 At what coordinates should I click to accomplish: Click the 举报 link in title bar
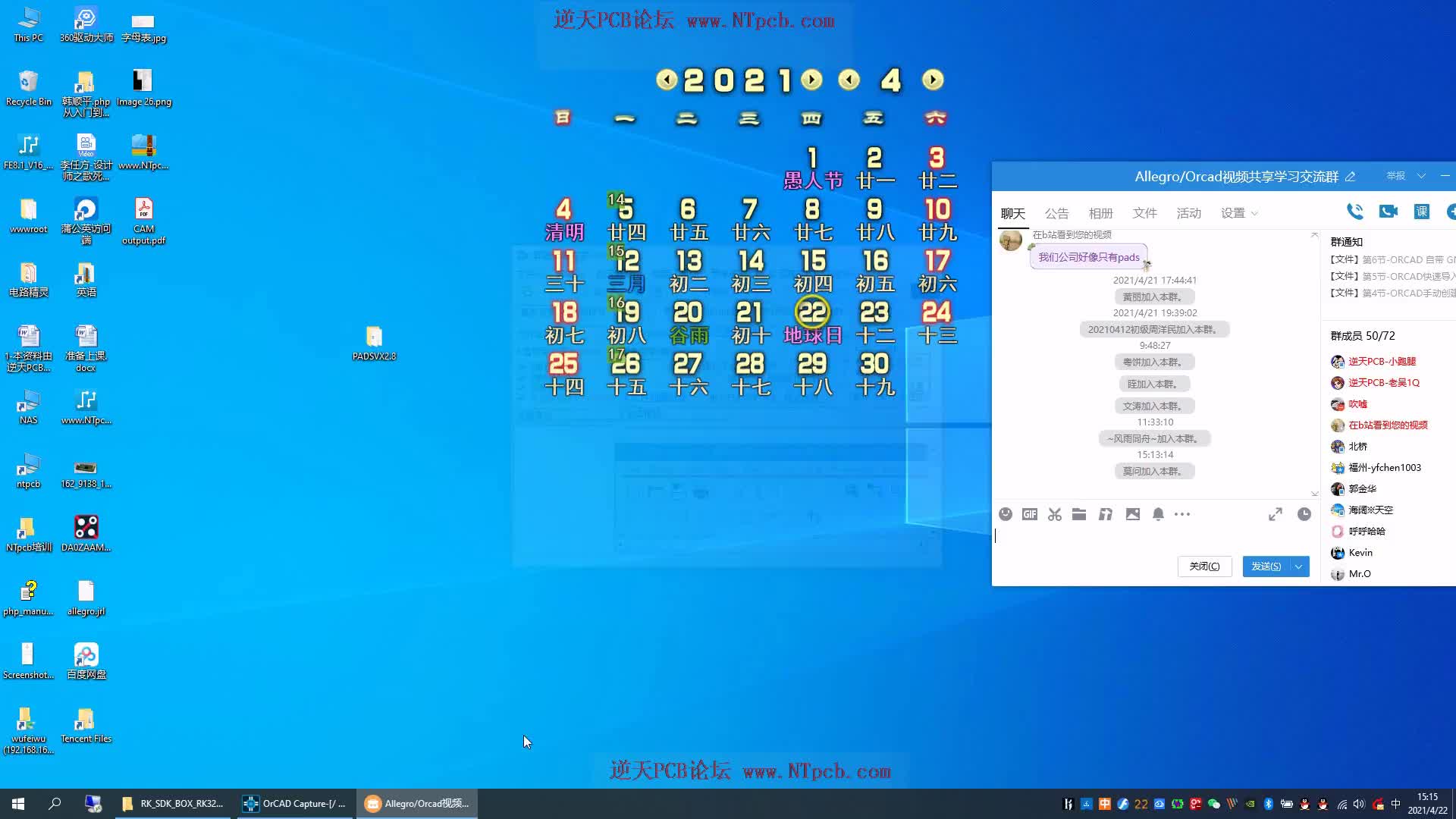pos(1395,176)
